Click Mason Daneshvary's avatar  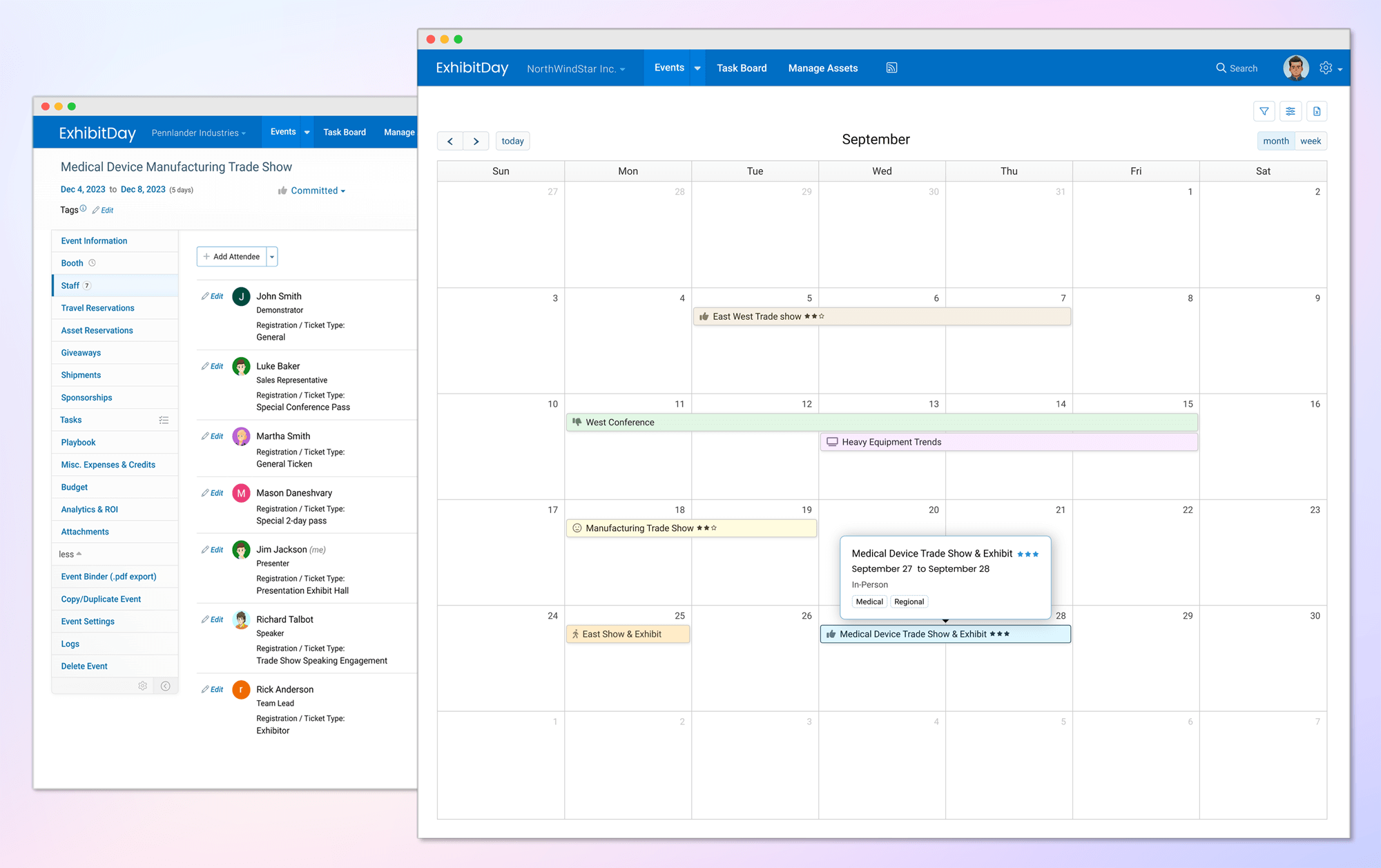[241, 493]
